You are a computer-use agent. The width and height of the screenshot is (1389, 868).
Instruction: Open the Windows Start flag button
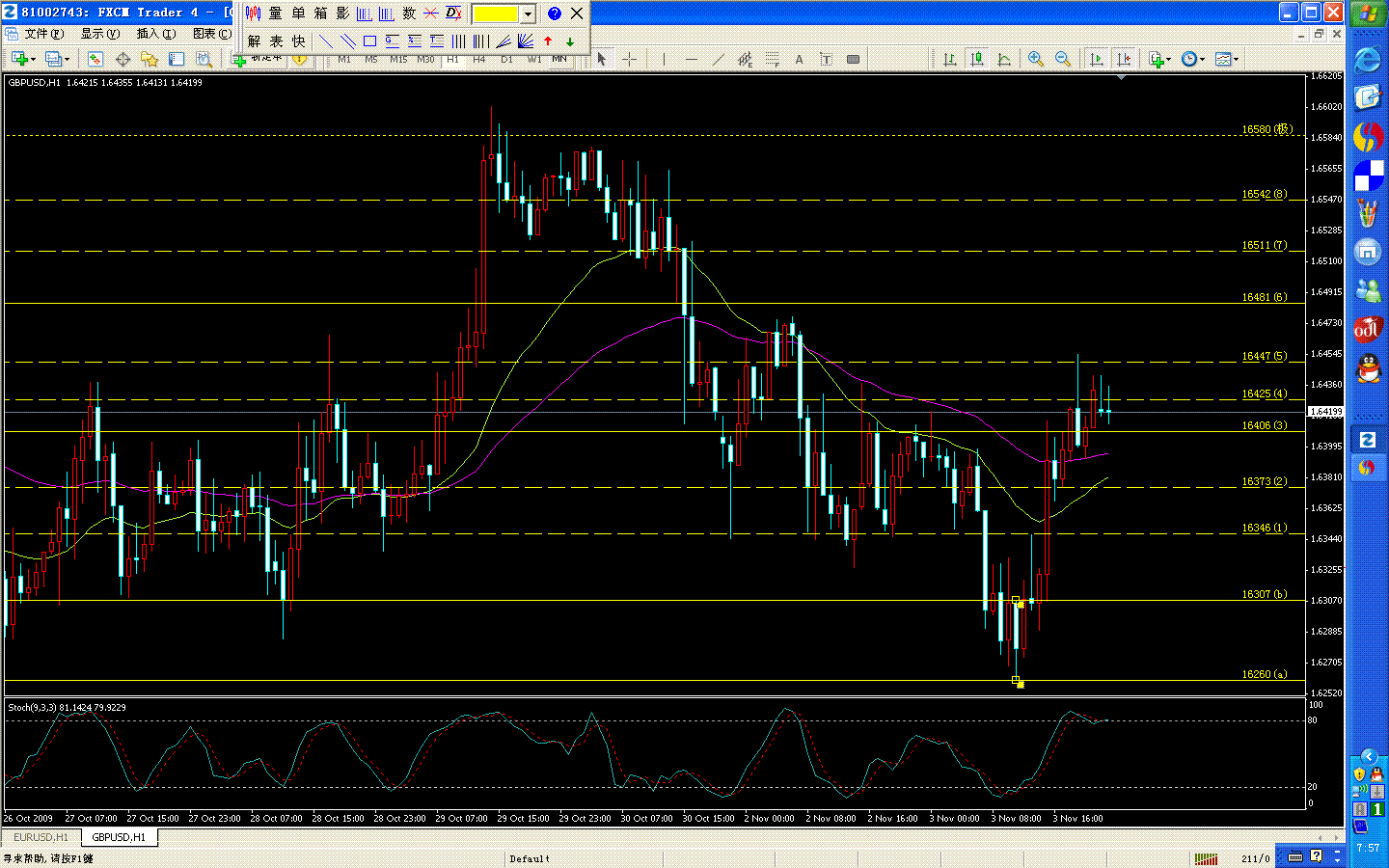(x=1368, y=14)
